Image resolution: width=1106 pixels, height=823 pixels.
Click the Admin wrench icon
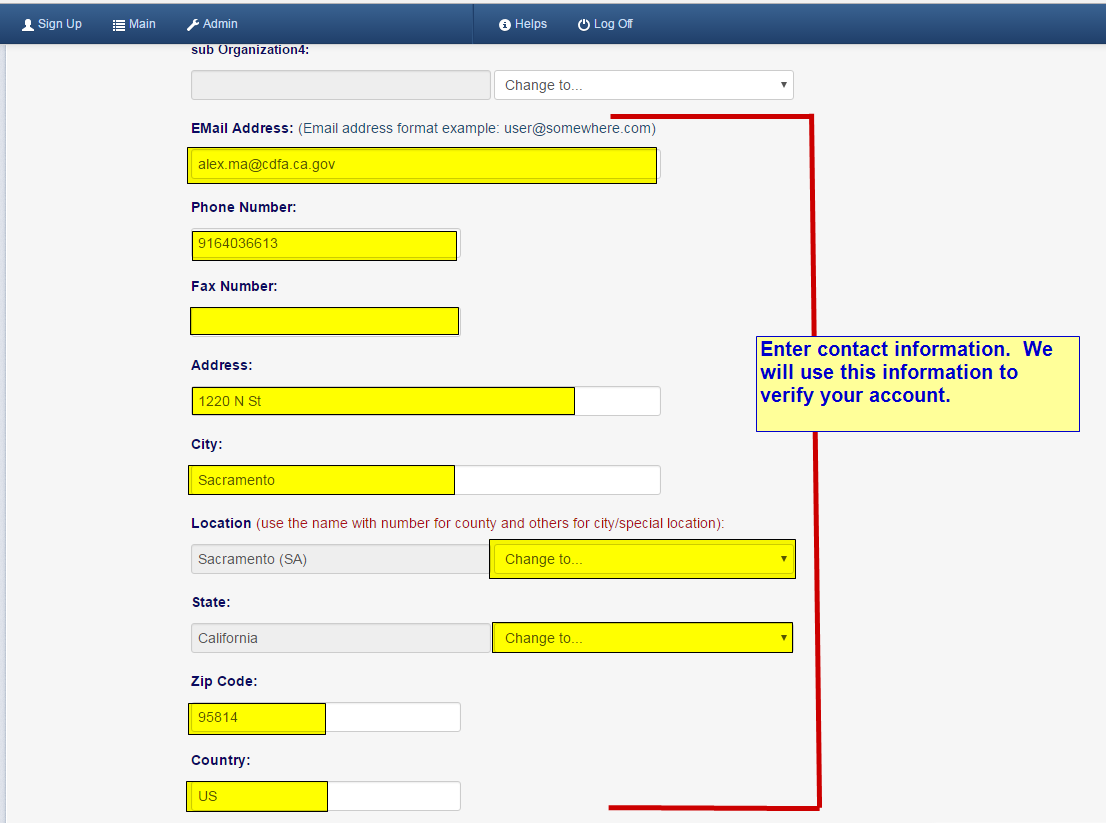tap(193, 25)
